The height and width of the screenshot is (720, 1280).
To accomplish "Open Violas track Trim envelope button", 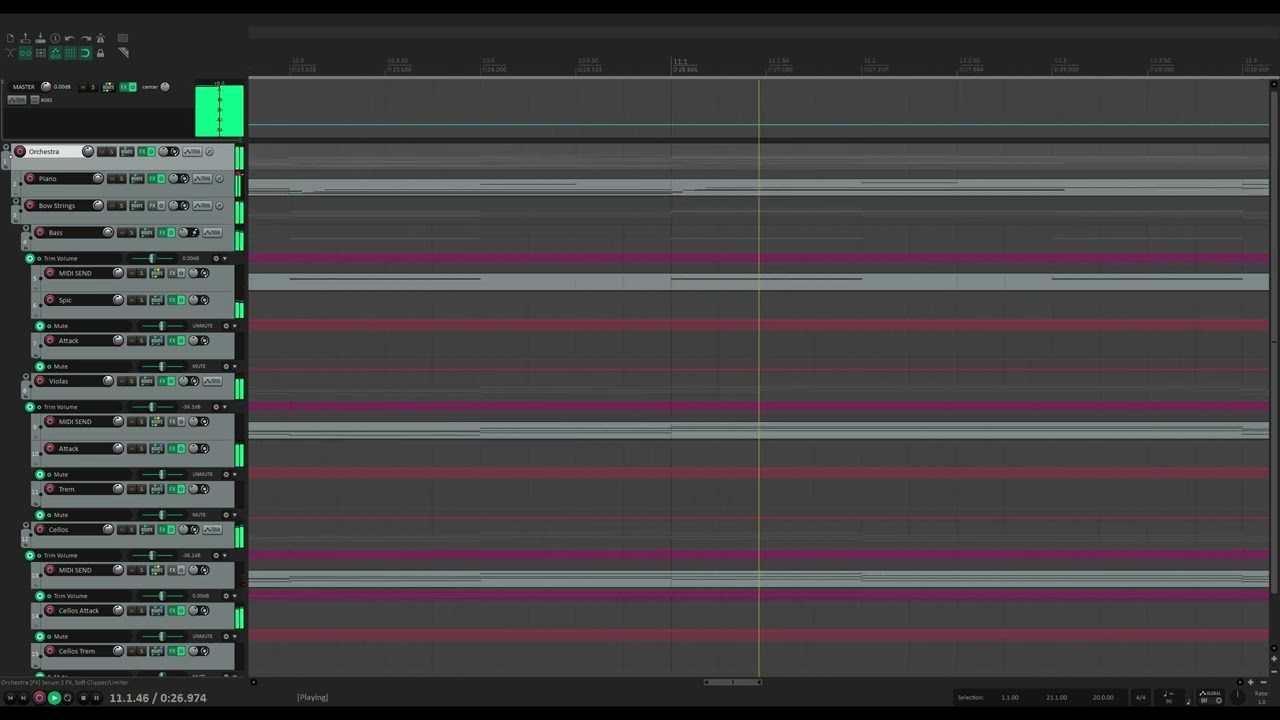I will click(212, 381).
